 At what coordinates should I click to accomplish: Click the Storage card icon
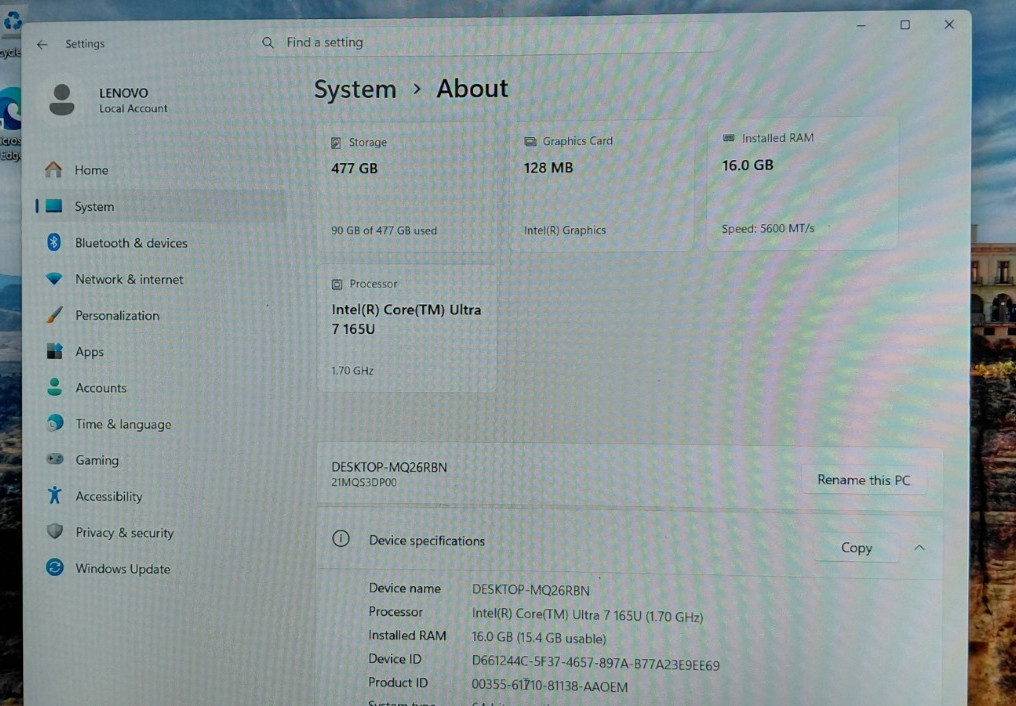pos(336,142)
